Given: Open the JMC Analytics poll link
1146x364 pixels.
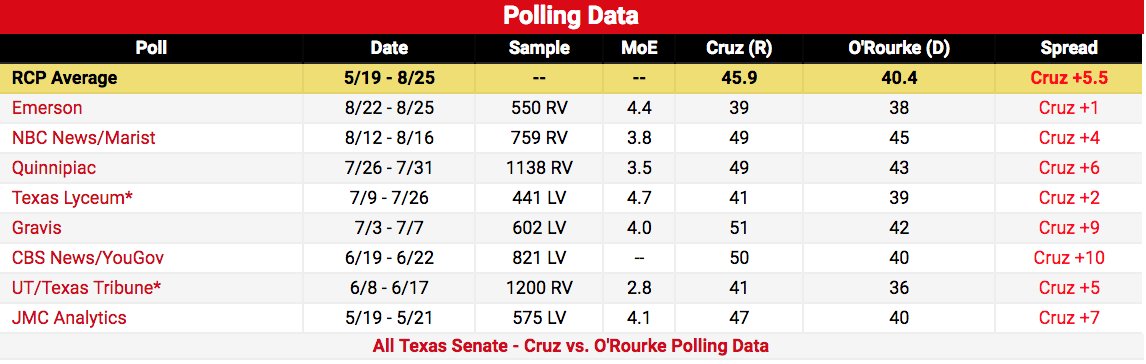Looking at the screenshot, I should [x=69, y=318].
